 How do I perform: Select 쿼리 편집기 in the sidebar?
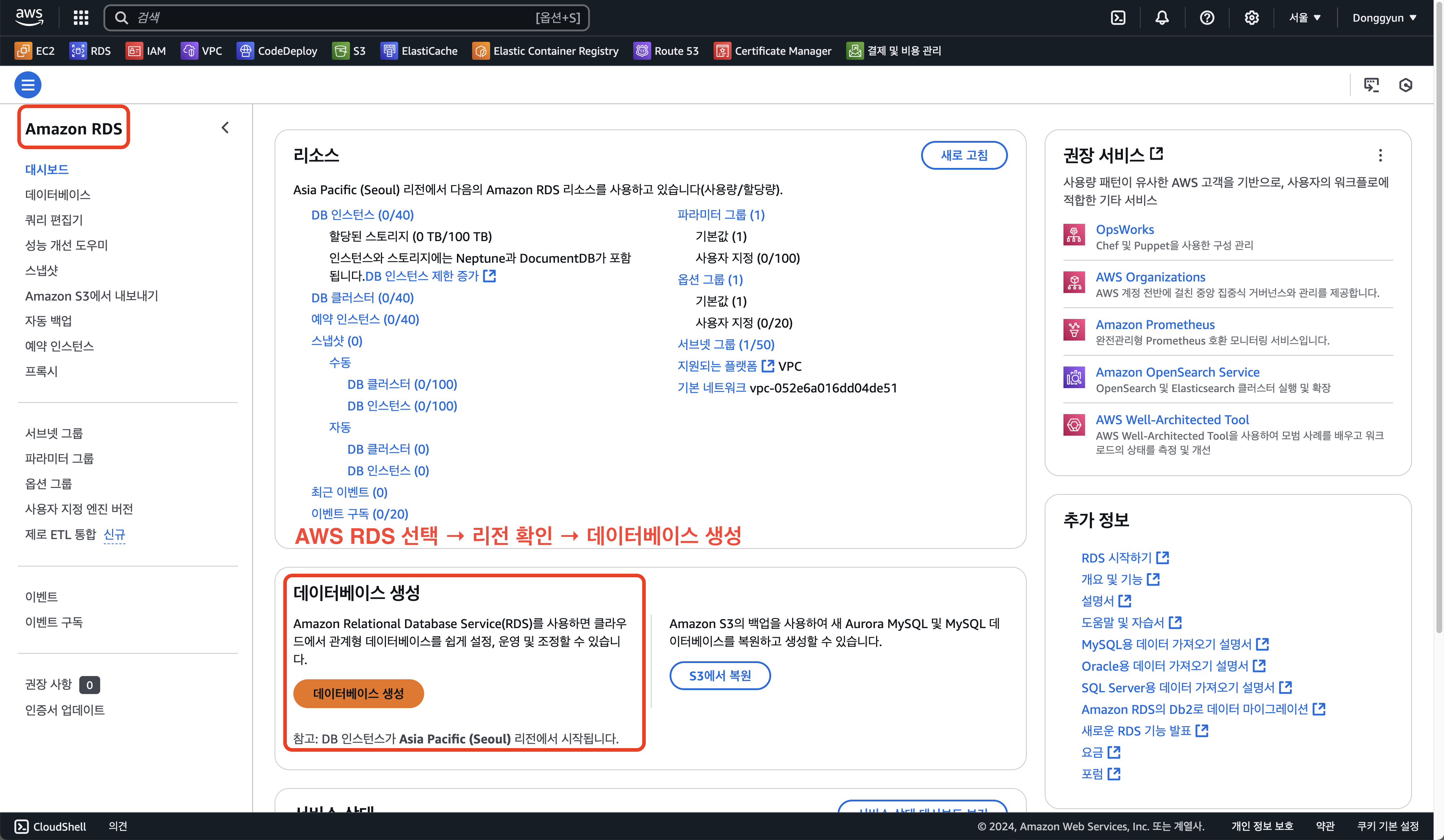(54, 219)
